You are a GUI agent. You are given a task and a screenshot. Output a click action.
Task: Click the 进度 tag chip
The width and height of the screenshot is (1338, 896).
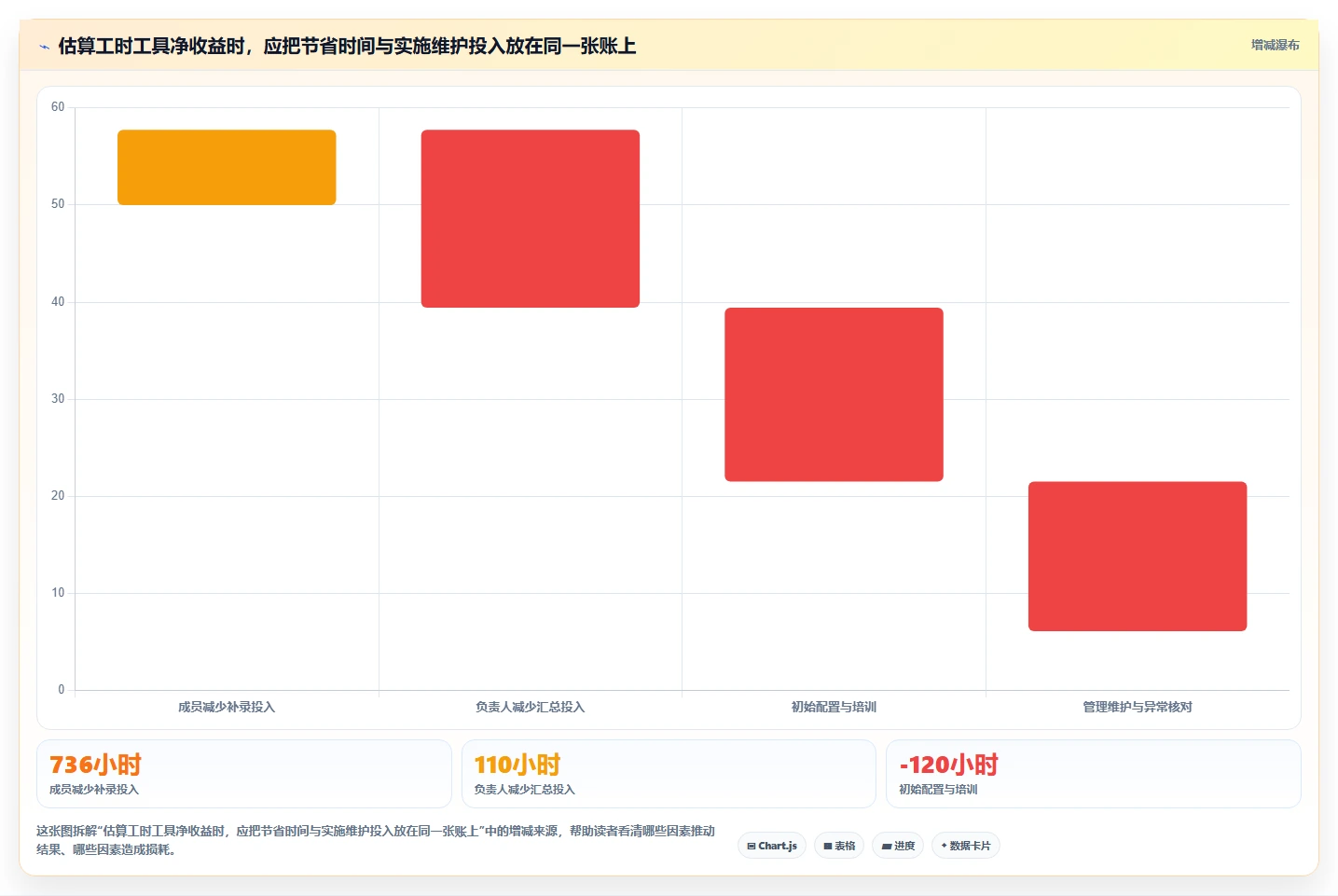click(898, 846)
